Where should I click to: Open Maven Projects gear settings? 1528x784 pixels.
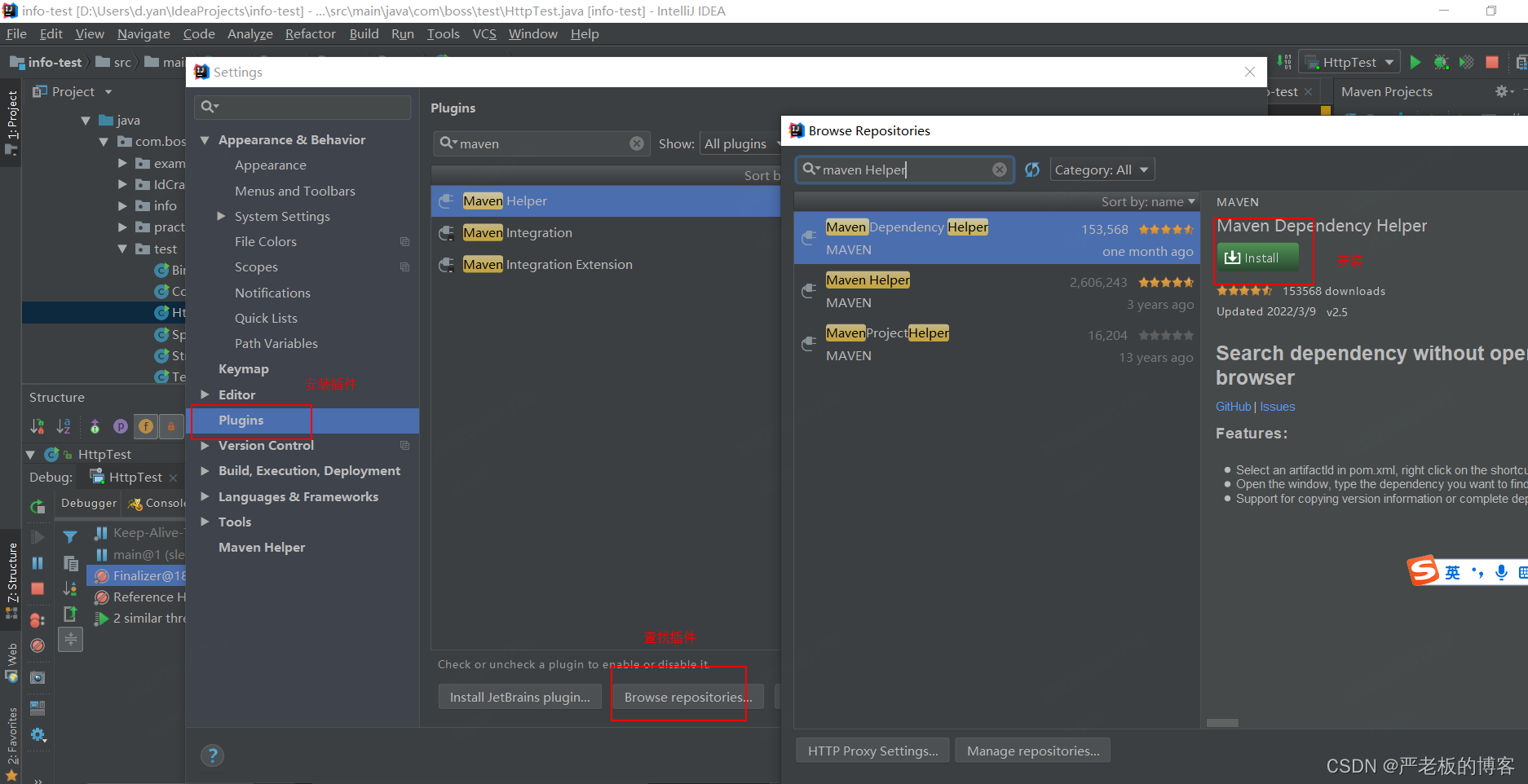(1503, 91)
